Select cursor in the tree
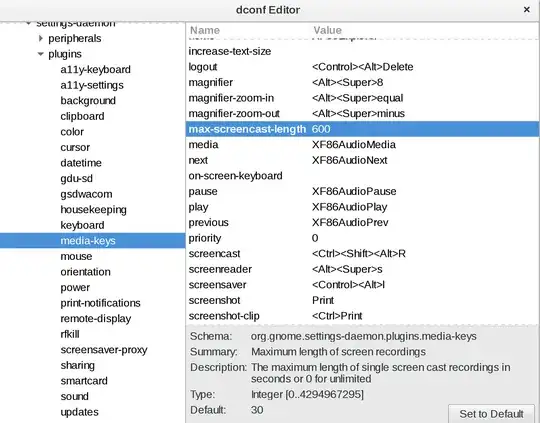Image resolution: width=540 pixels, height=423 pixels. [75, 147]
